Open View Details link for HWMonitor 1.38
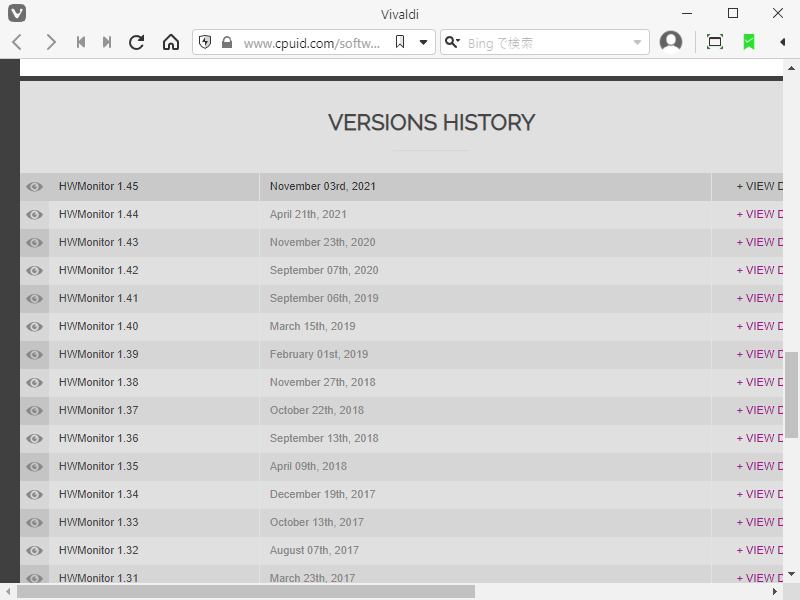Screen dimensions: 800x600 [x=759, y=382]
